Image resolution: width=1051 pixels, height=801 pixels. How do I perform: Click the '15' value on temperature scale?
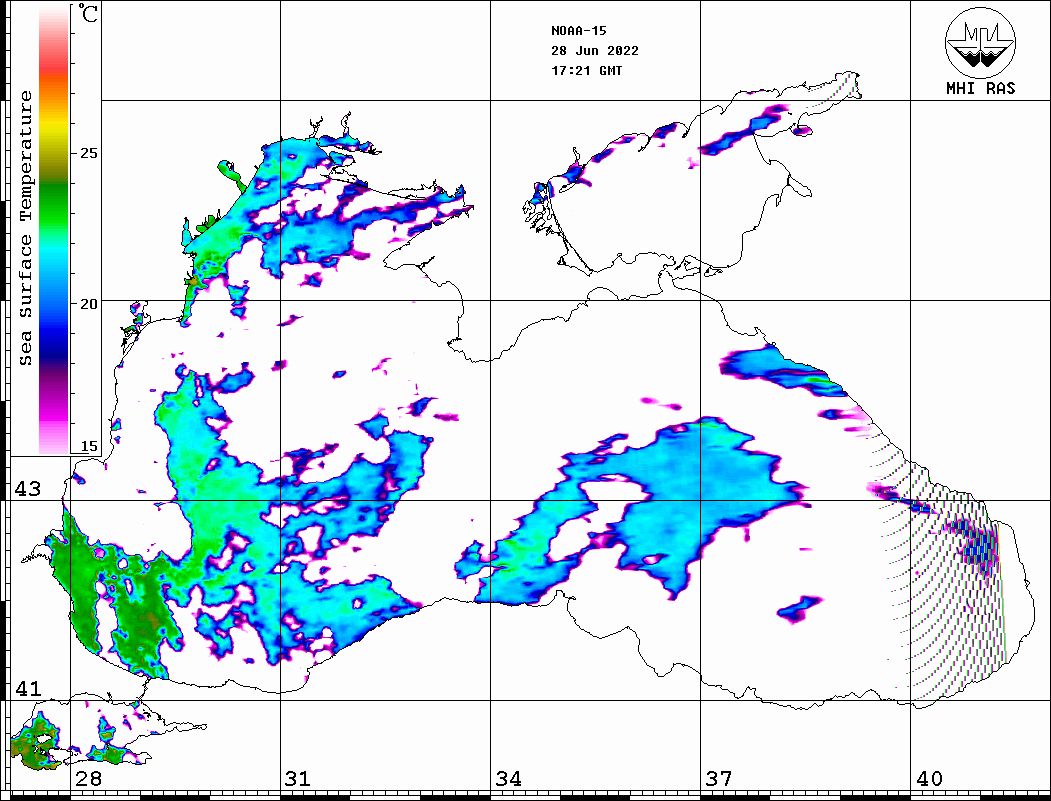click(88, 446)
